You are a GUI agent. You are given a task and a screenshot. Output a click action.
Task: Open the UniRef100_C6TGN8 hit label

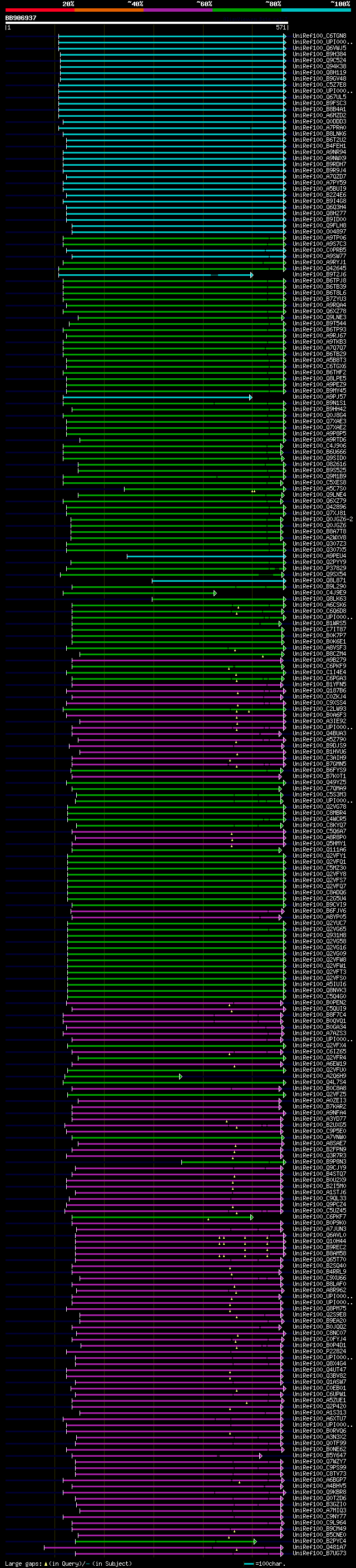click(x=319, y=36)
